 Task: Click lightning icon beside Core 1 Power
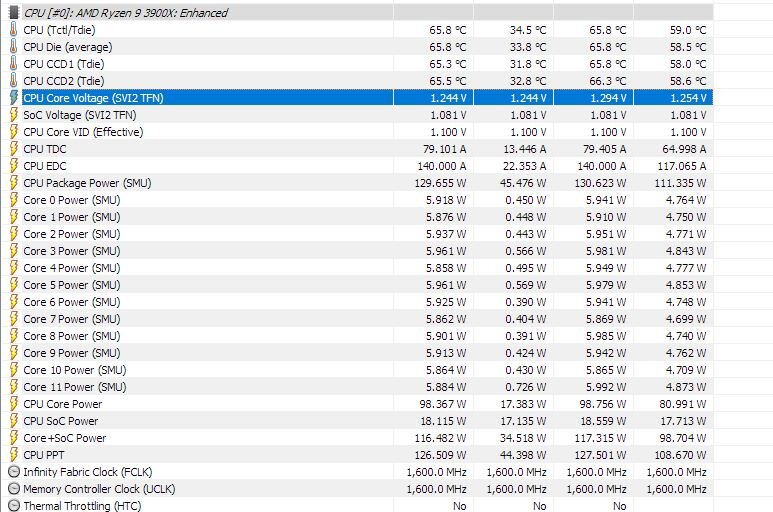click(x=14, y=217)
